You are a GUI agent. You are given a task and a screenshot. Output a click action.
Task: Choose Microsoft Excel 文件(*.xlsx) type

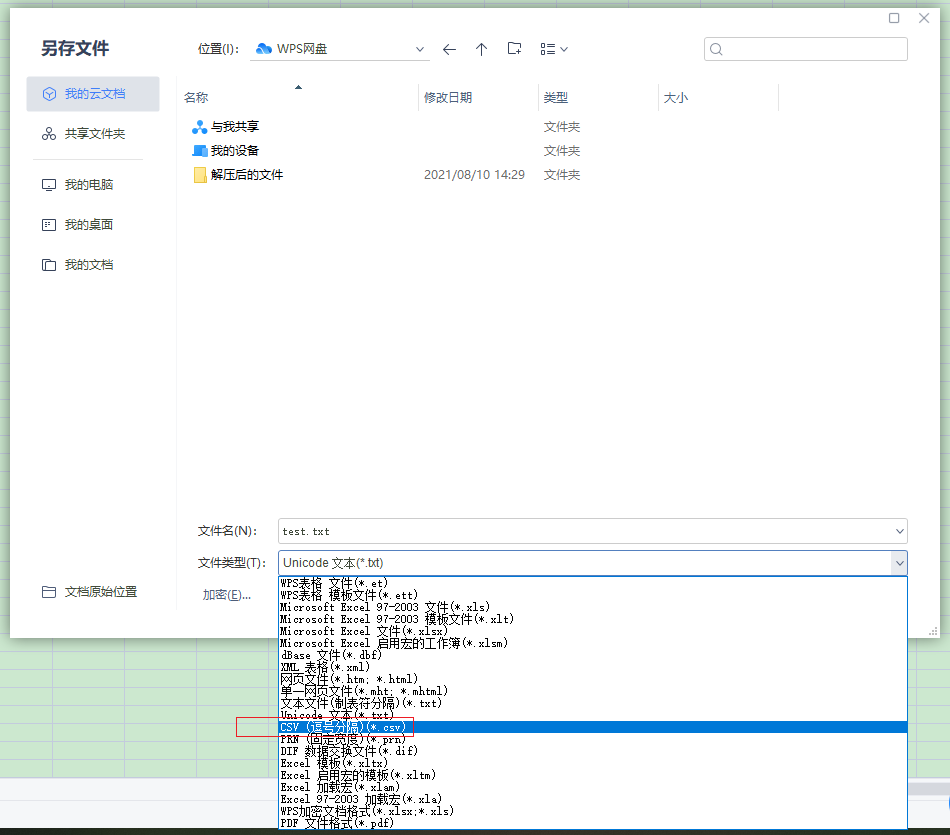coord(593,631)
